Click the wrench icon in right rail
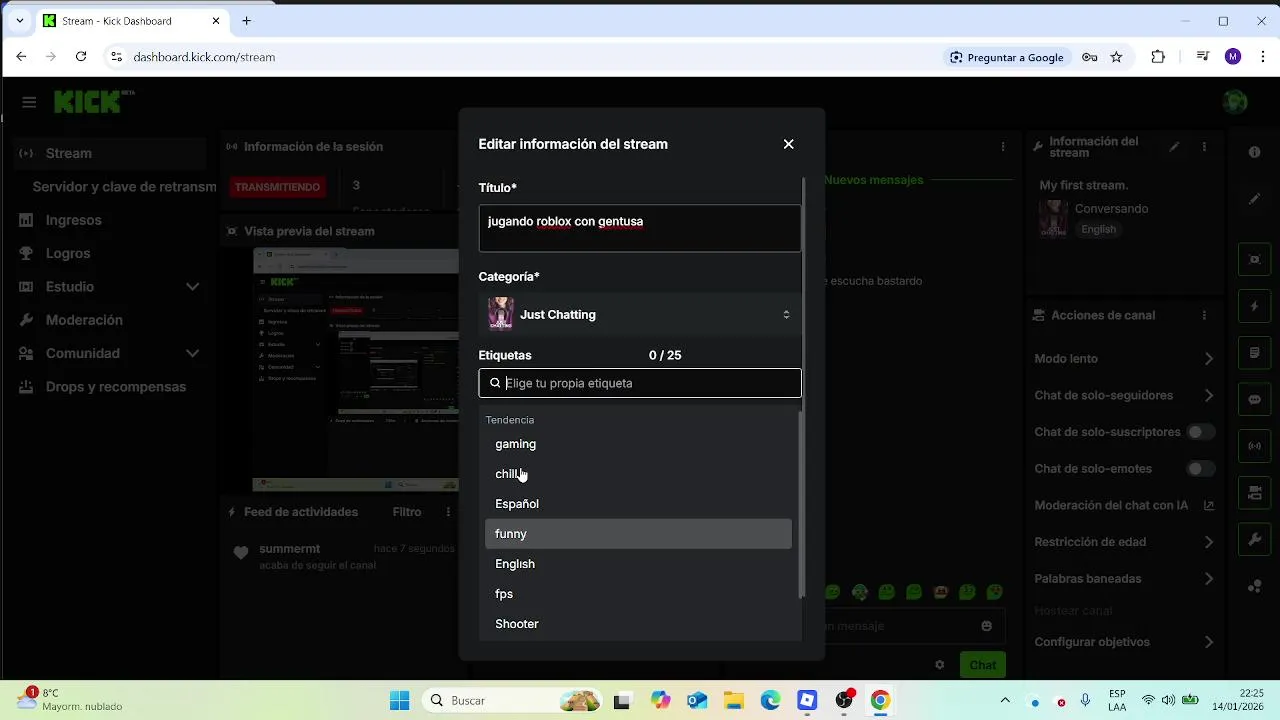 [1254, 540]
